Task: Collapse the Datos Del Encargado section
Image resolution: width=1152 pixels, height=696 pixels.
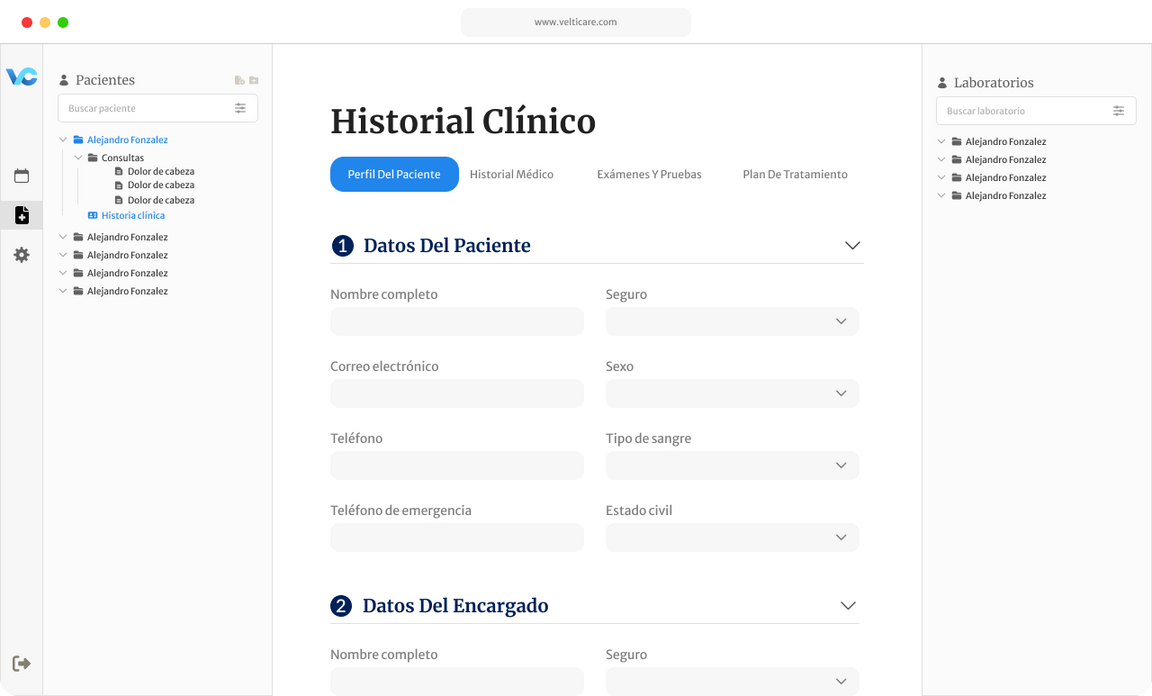Action: point(848,605)
